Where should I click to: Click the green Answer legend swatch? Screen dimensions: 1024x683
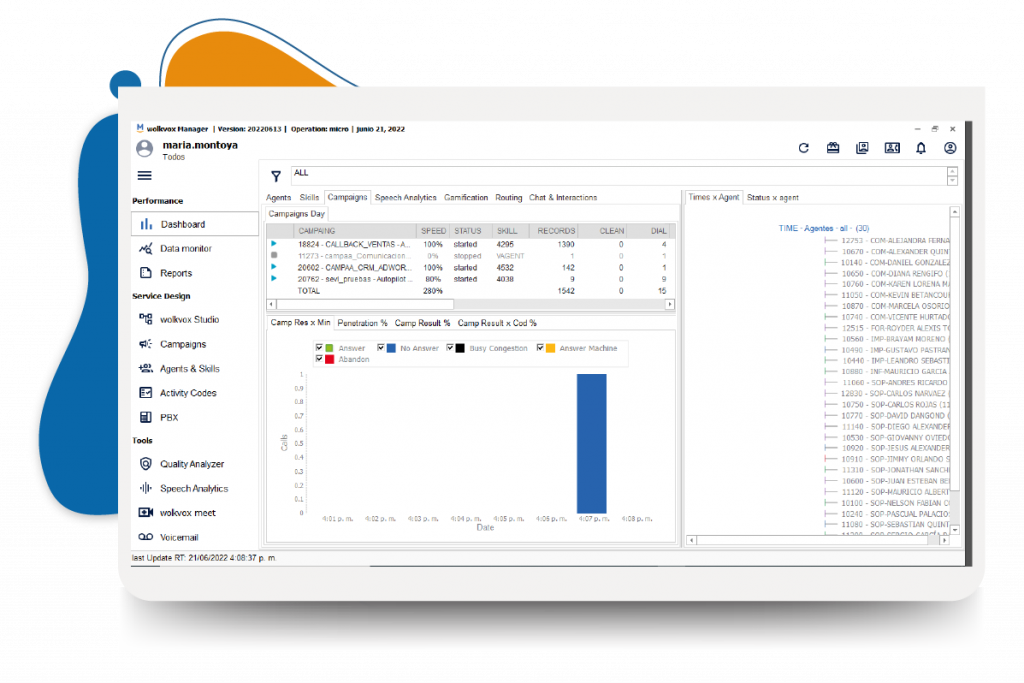pos(329,348)
